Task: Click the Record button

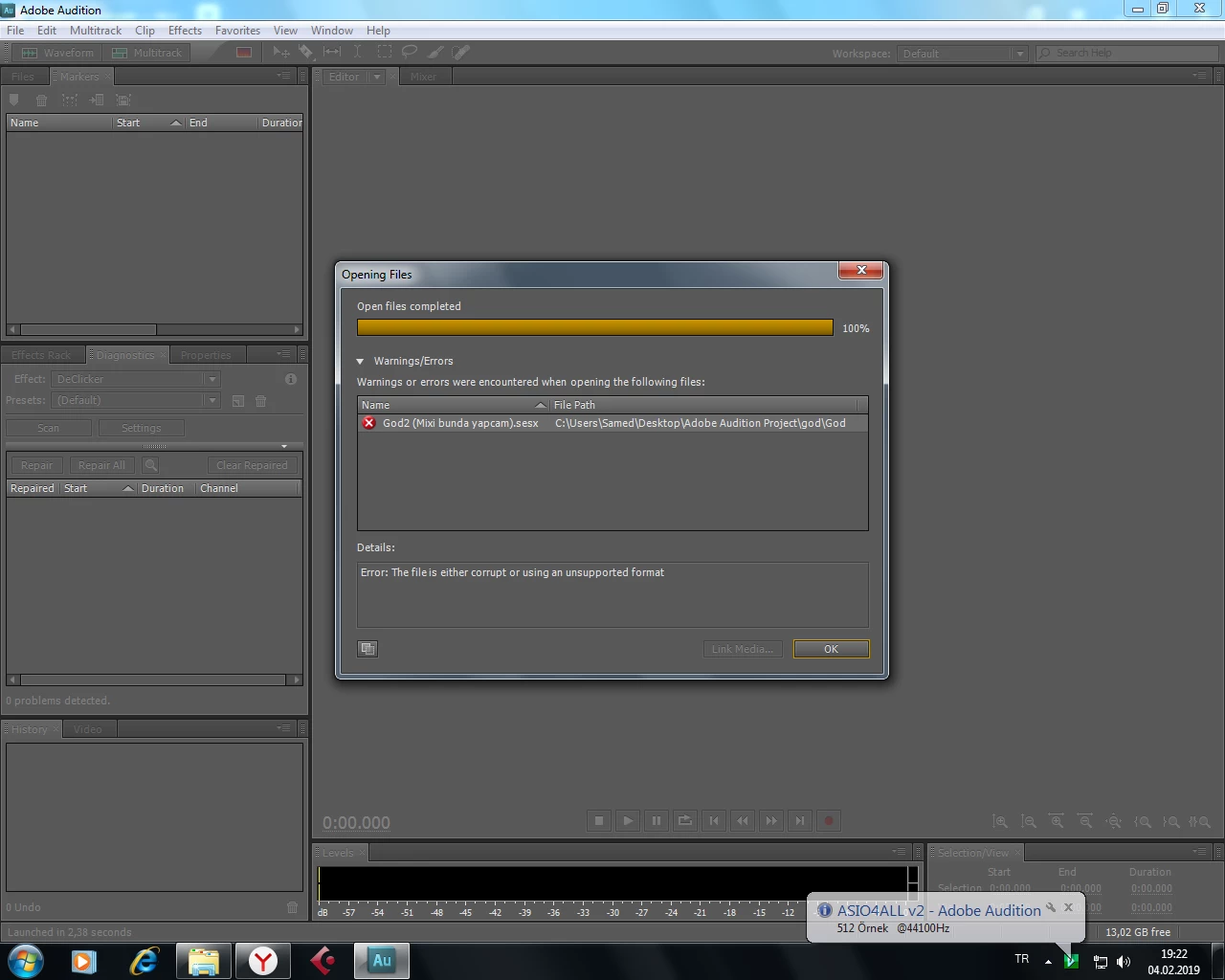Action: point(829,820)
